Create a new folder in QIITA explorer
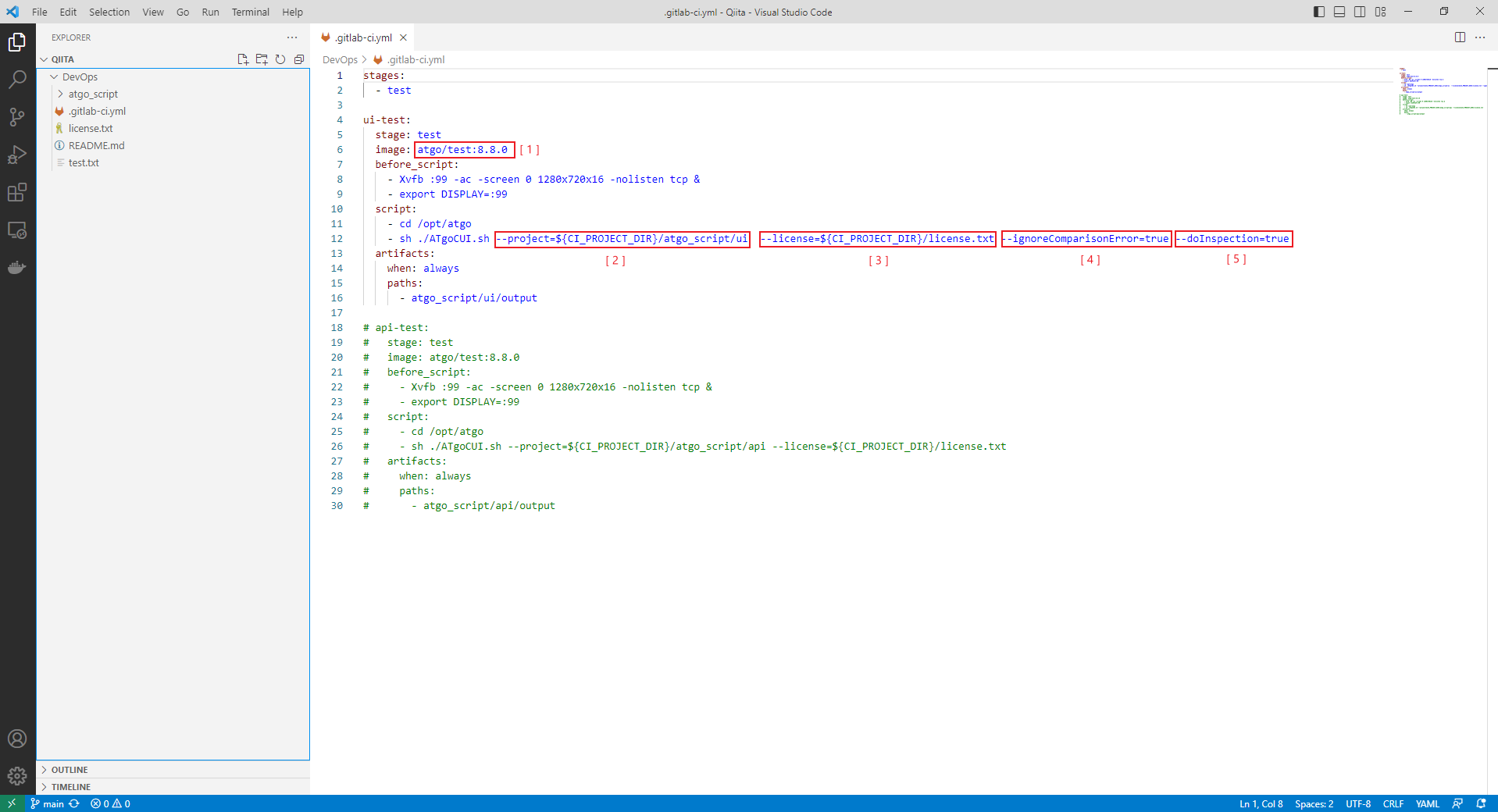The image size is (1498, 812). coord(262,59)
